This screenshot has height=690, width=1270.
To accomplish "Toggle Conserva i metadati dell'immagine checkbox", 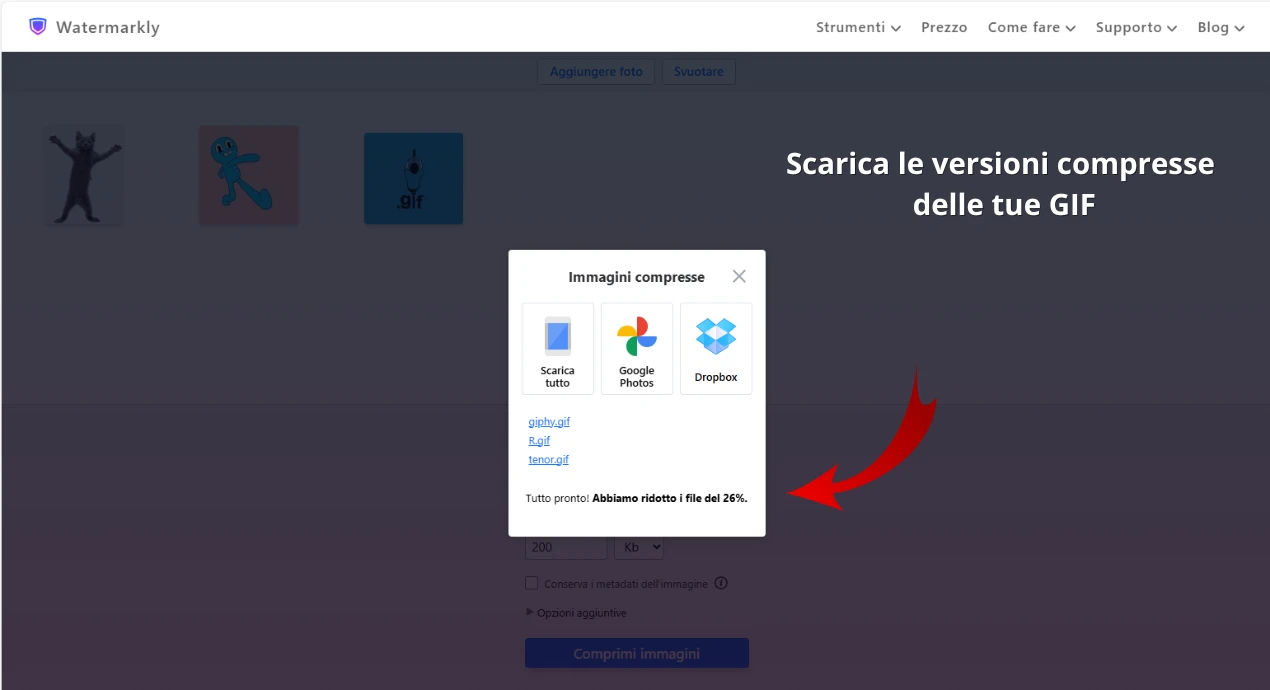I will pyautogui.click(x=532, y=584).
